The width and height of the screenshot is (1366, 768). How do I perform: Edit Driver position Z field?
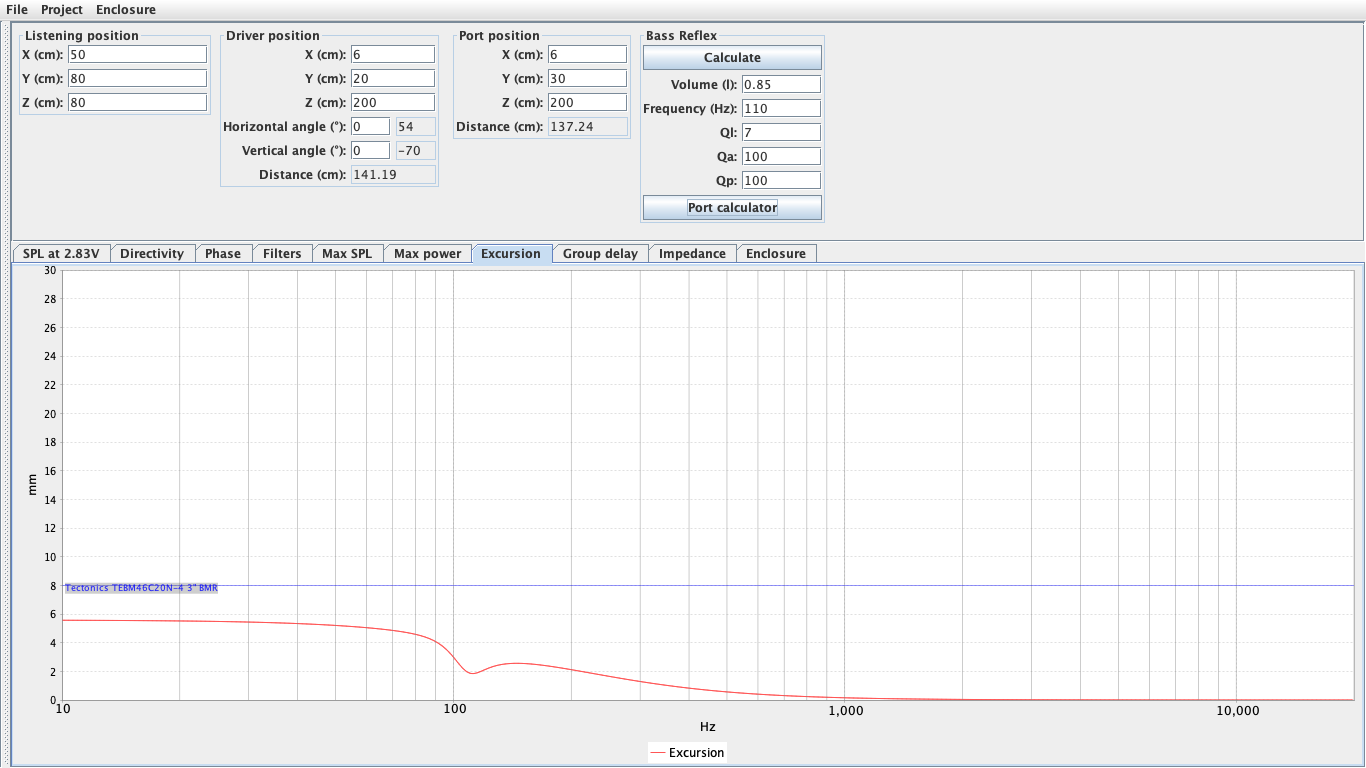click(393, 102)
